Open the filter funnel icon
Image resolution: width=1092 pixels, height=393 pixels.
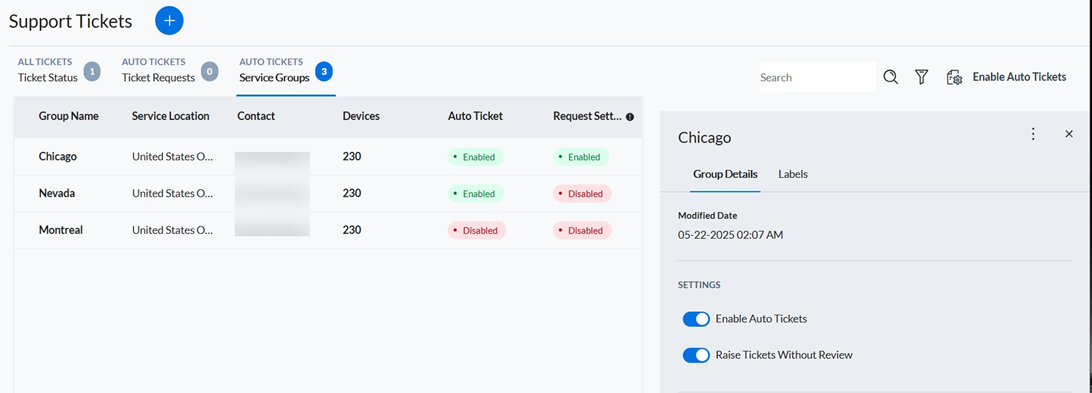tap(921, 77)
